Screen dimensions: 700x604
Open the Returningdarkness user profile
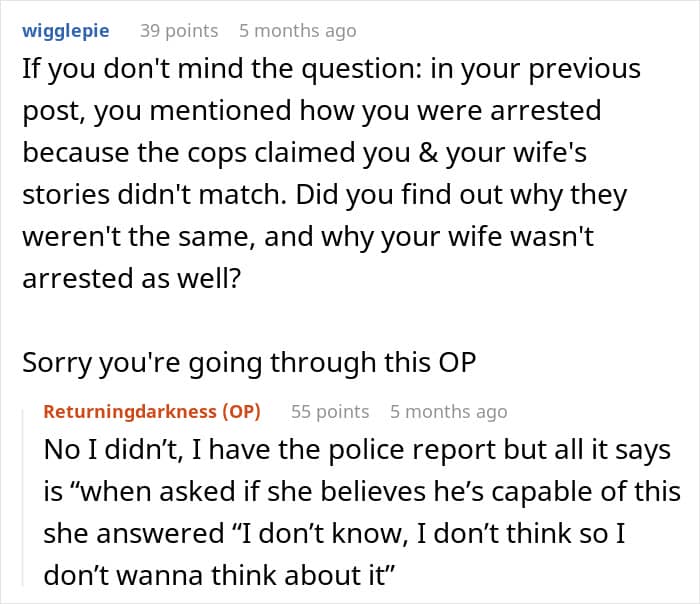127,411
